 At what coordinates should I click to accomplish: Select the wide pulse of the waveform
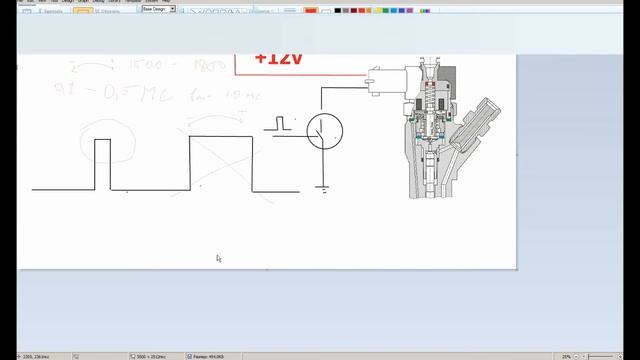(x=221, y=163)
